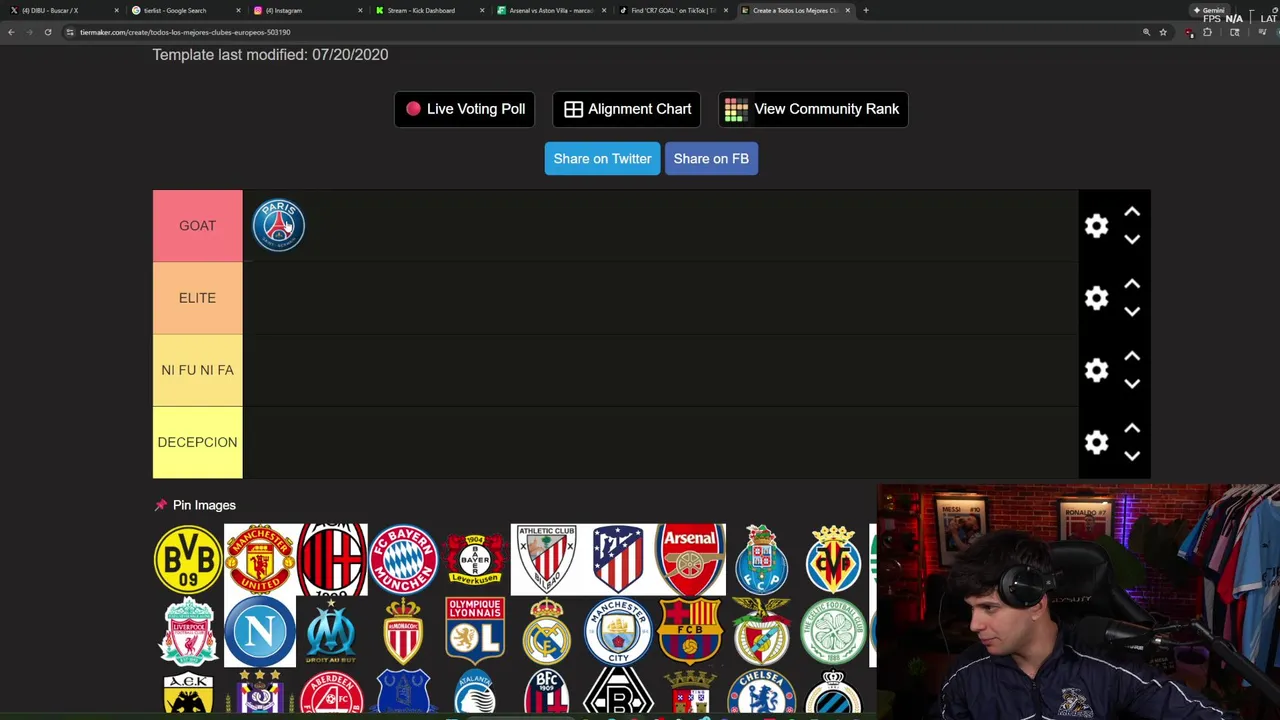Select the PSG logo in GOAT tier
Image resolution: width=1280 pixels, height=720 pixels.
[x=278, y=225]
